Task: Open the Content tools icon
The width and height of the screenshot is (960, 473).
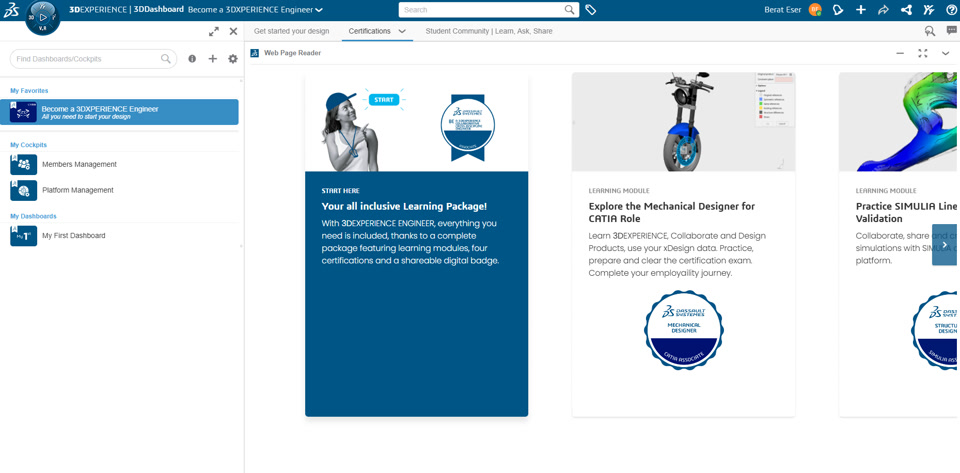Action: tap(929, 10)
